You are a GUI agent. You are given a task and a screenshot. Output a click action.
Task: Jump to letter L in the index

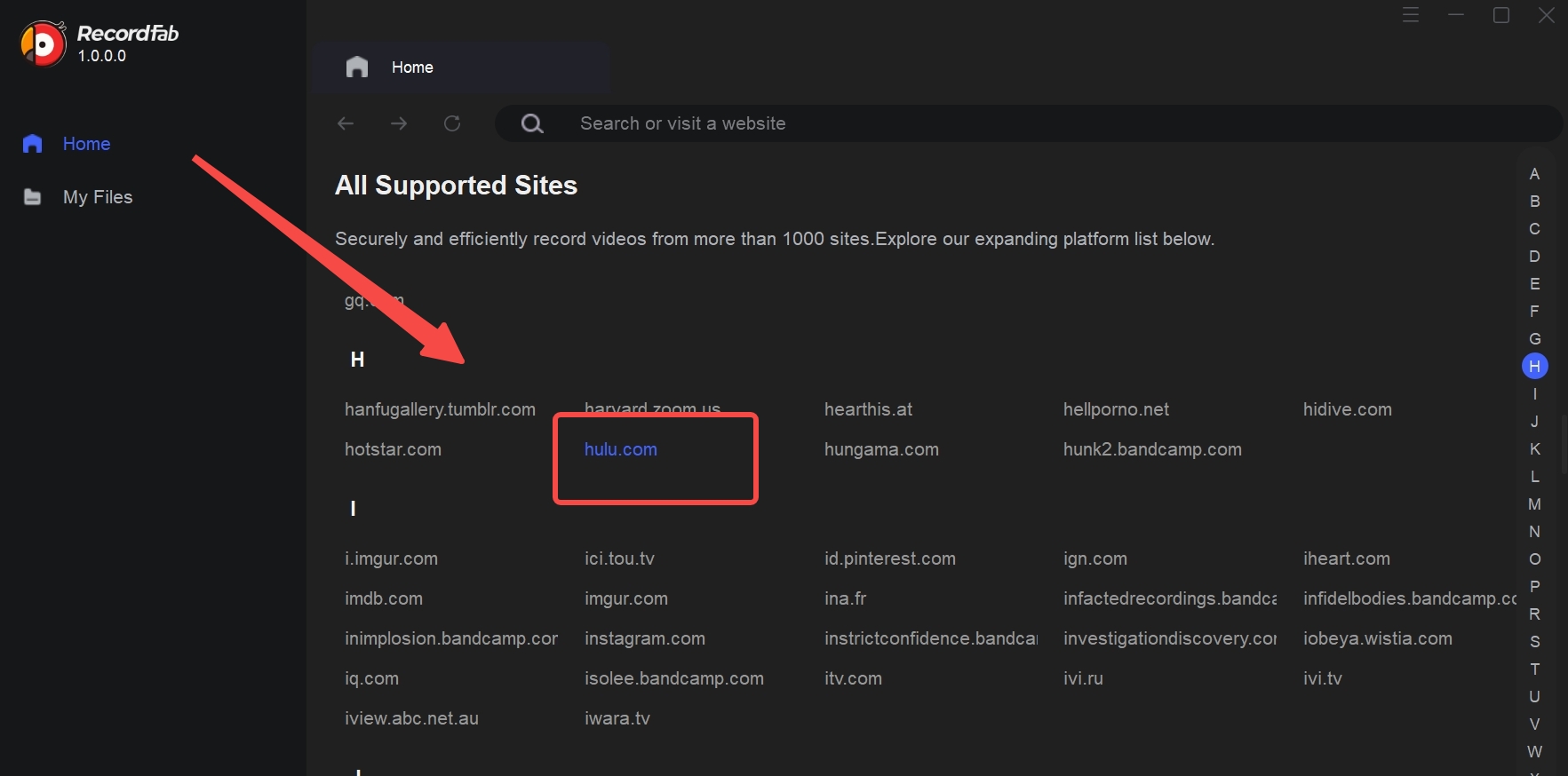pyautogui.click(x=1534, y=477)
